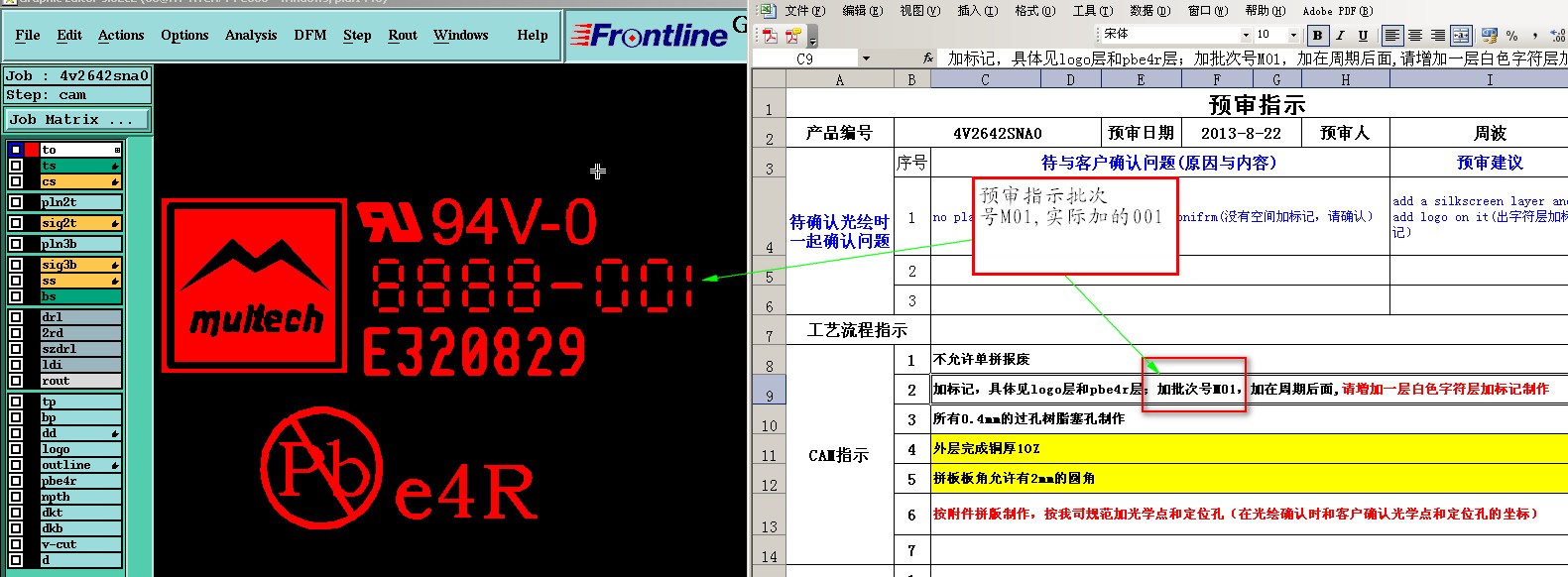The width and height of the screenshot is (1568, 577).
Task: Open Excel 文件(F) menu
Action: 804,11
